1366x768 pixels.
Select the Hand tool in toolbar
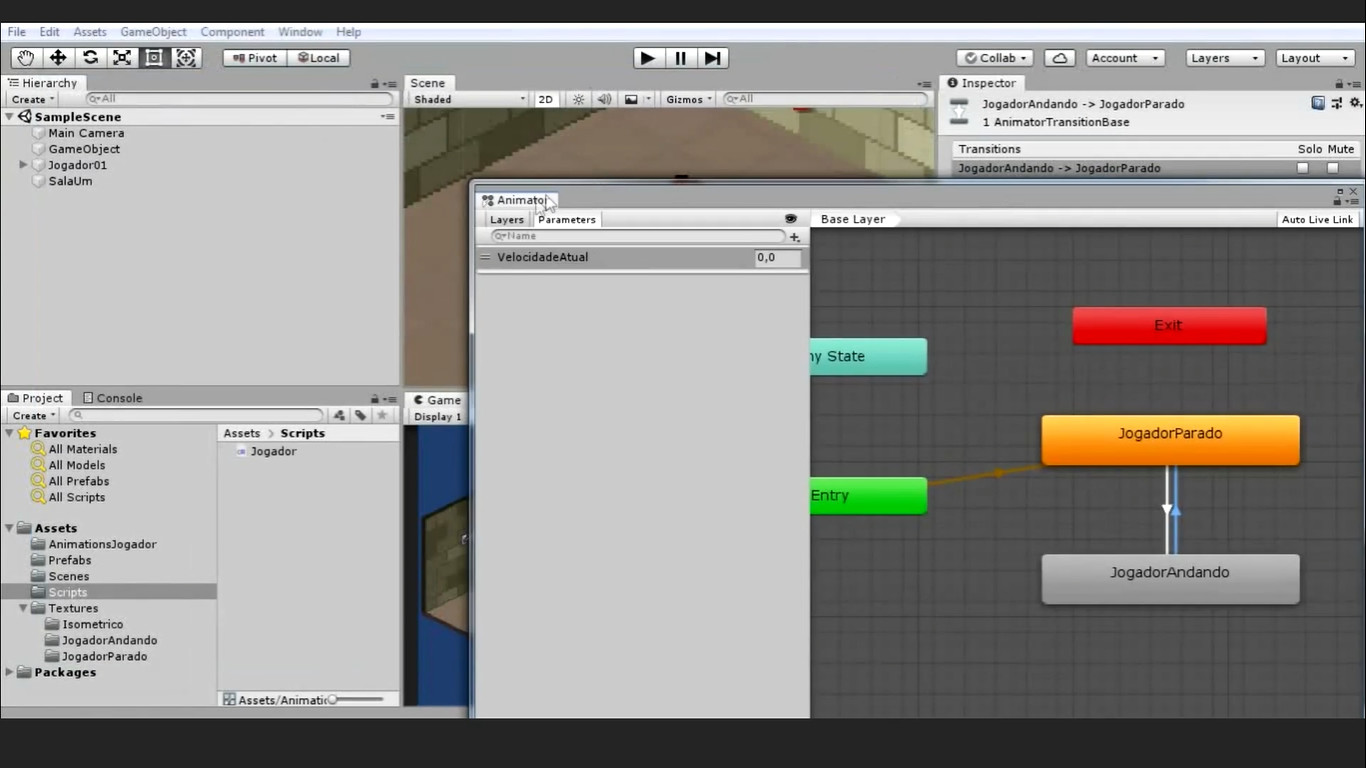[x=25, y=58]
